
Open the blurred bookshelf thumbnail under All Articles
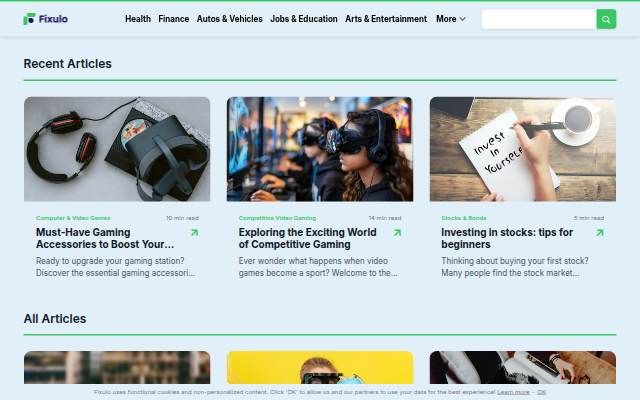tap(117, 367)
